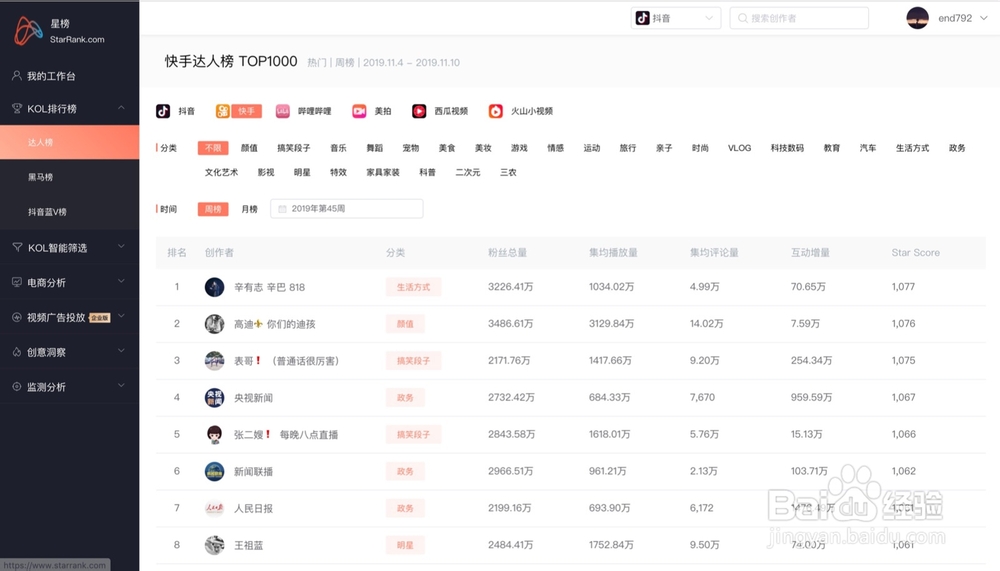Click the 粉丝总量 column header

pyautogui.click(x=507, y=253)
